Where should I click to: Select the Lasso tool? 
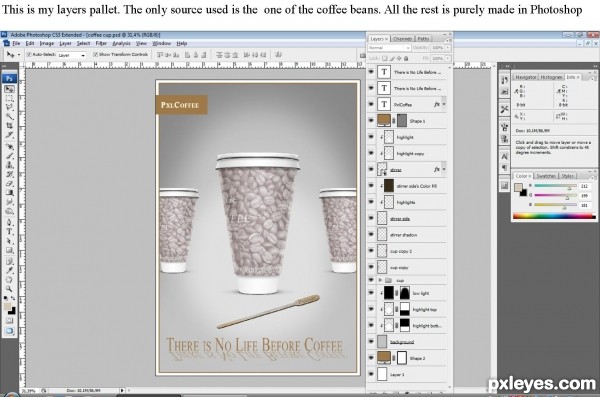pos(10,108)
